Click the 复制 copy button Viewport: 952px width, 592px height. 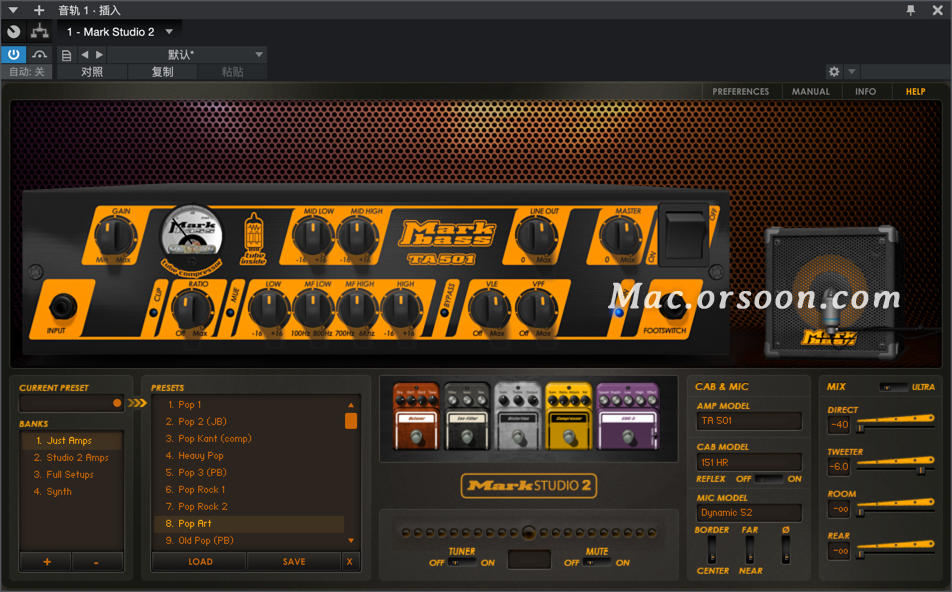[x=162, y=72]
